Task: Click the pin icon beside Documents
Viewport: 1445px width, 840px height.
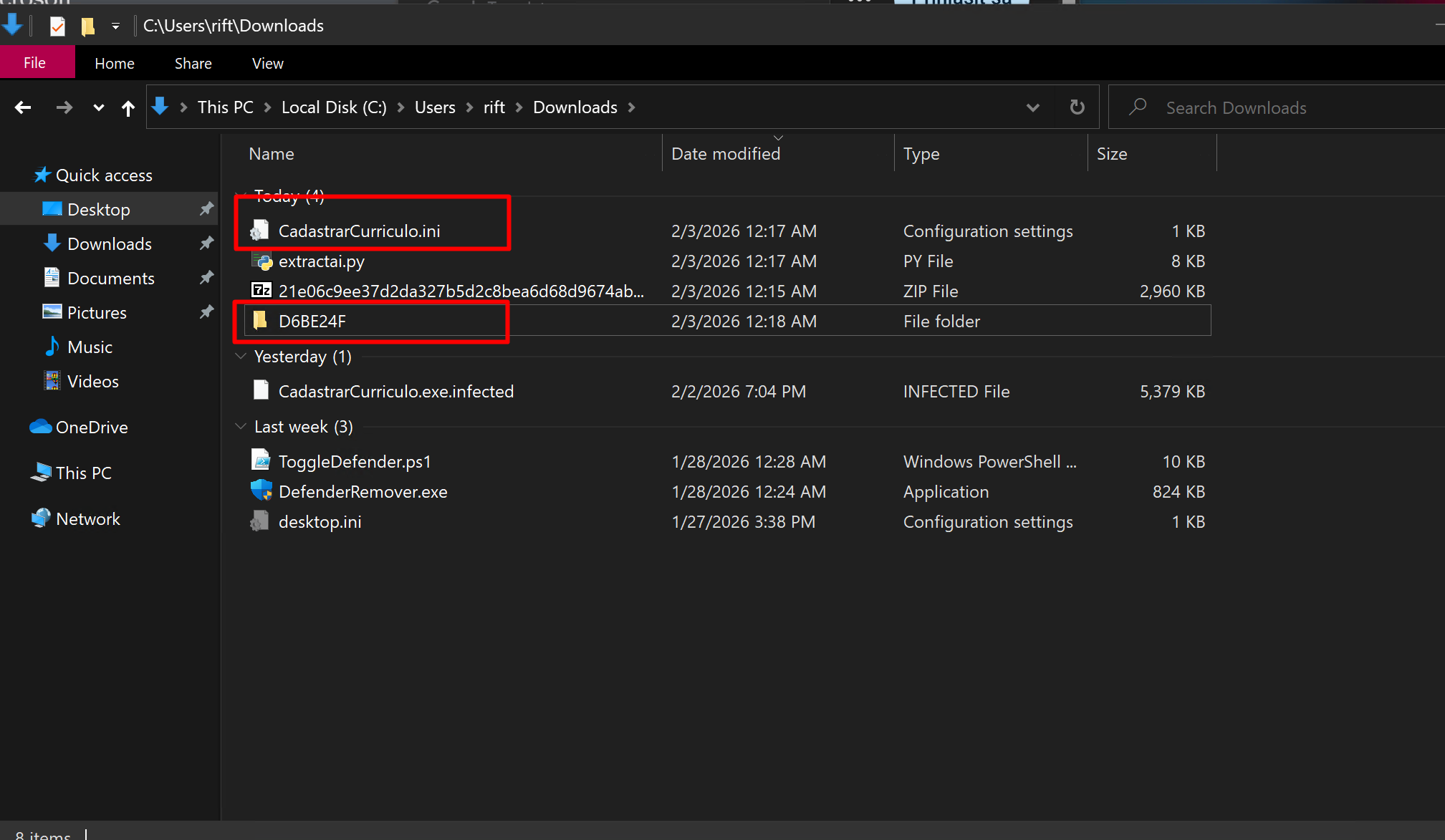Action: (x=206, y=278)
